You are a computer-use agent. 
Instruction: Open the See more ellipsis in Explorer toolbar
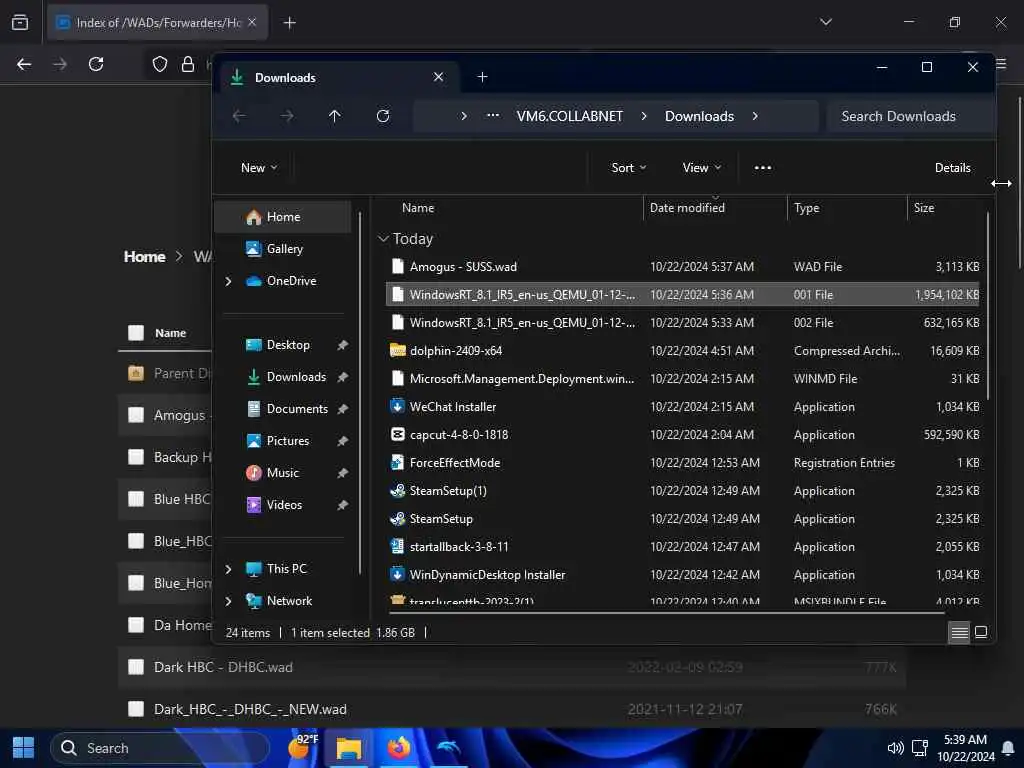[x=762, y=168]
